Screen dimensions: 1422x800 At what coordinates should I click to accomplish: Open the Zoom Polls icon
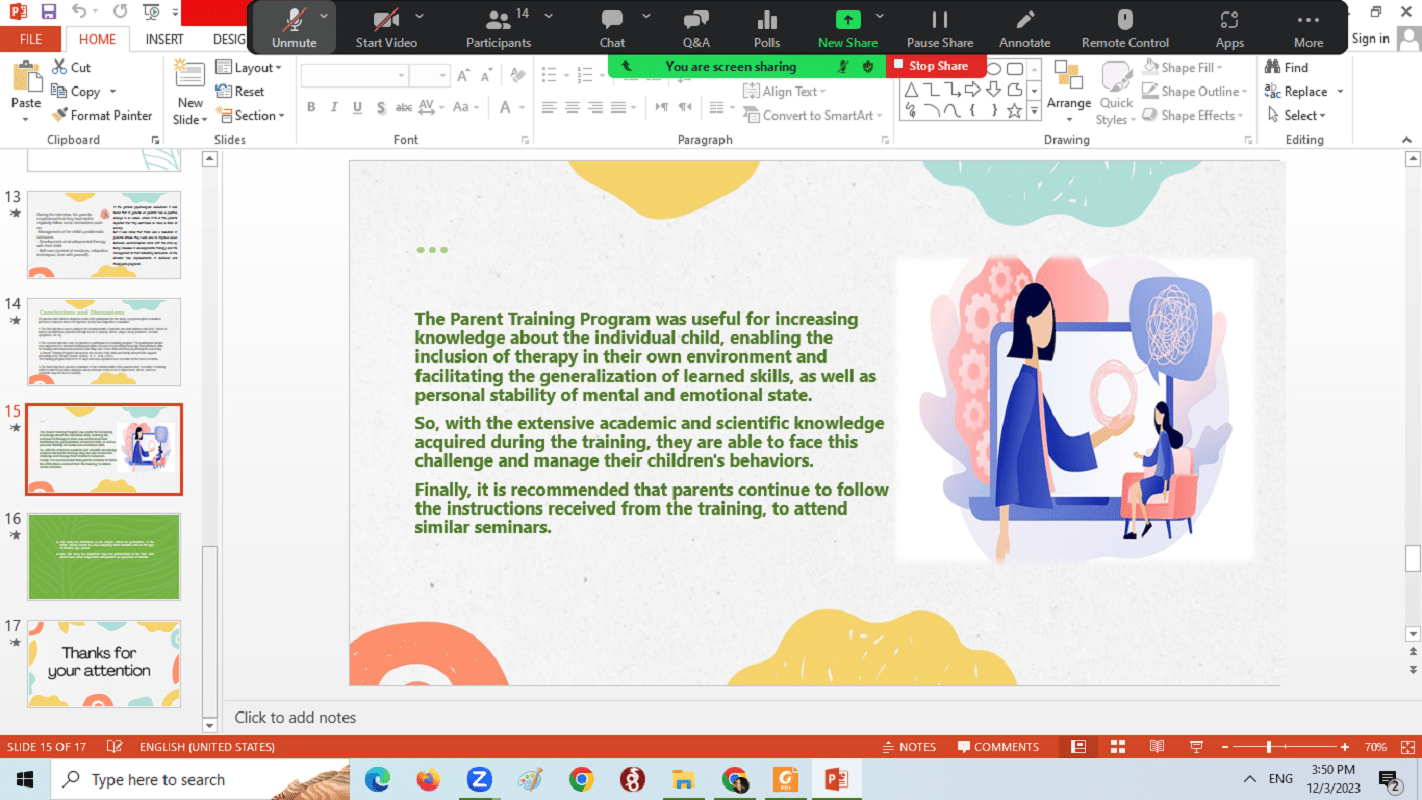[767, 28]
